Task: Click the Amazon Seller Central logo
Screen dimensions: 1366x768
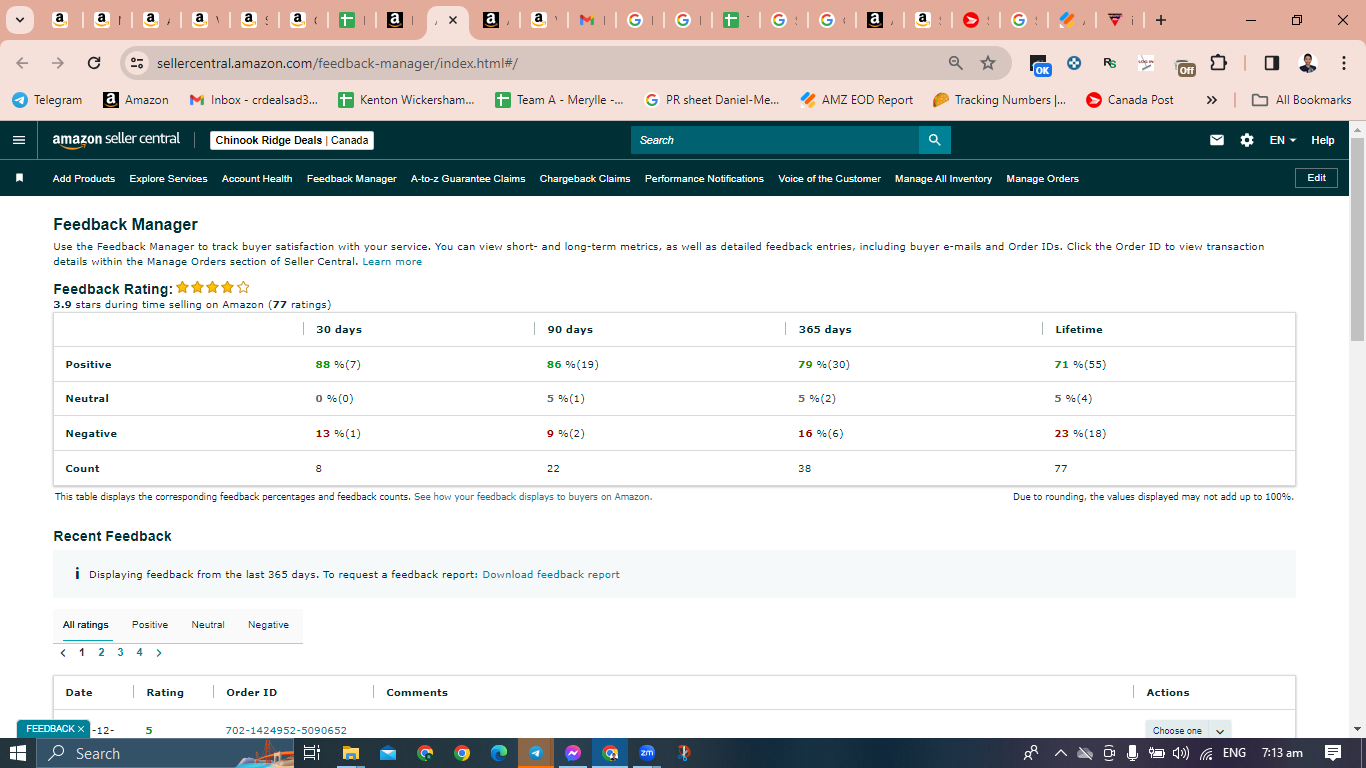Action: [x=116, y=140]
